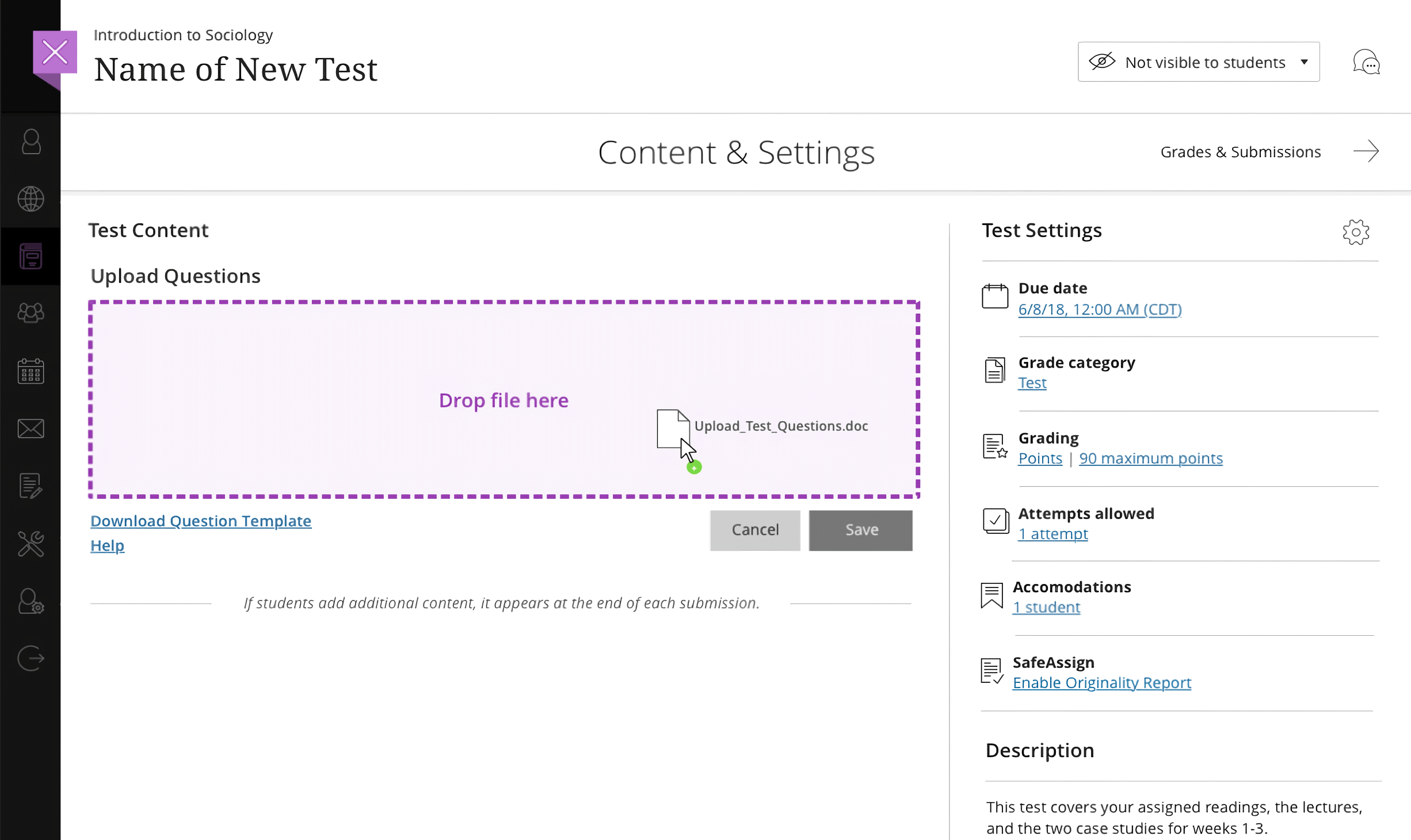The width and height of the screenshot is (1411, 840).
Task: Click the Drop file here upload area
Action: click(x=504, y=400)
